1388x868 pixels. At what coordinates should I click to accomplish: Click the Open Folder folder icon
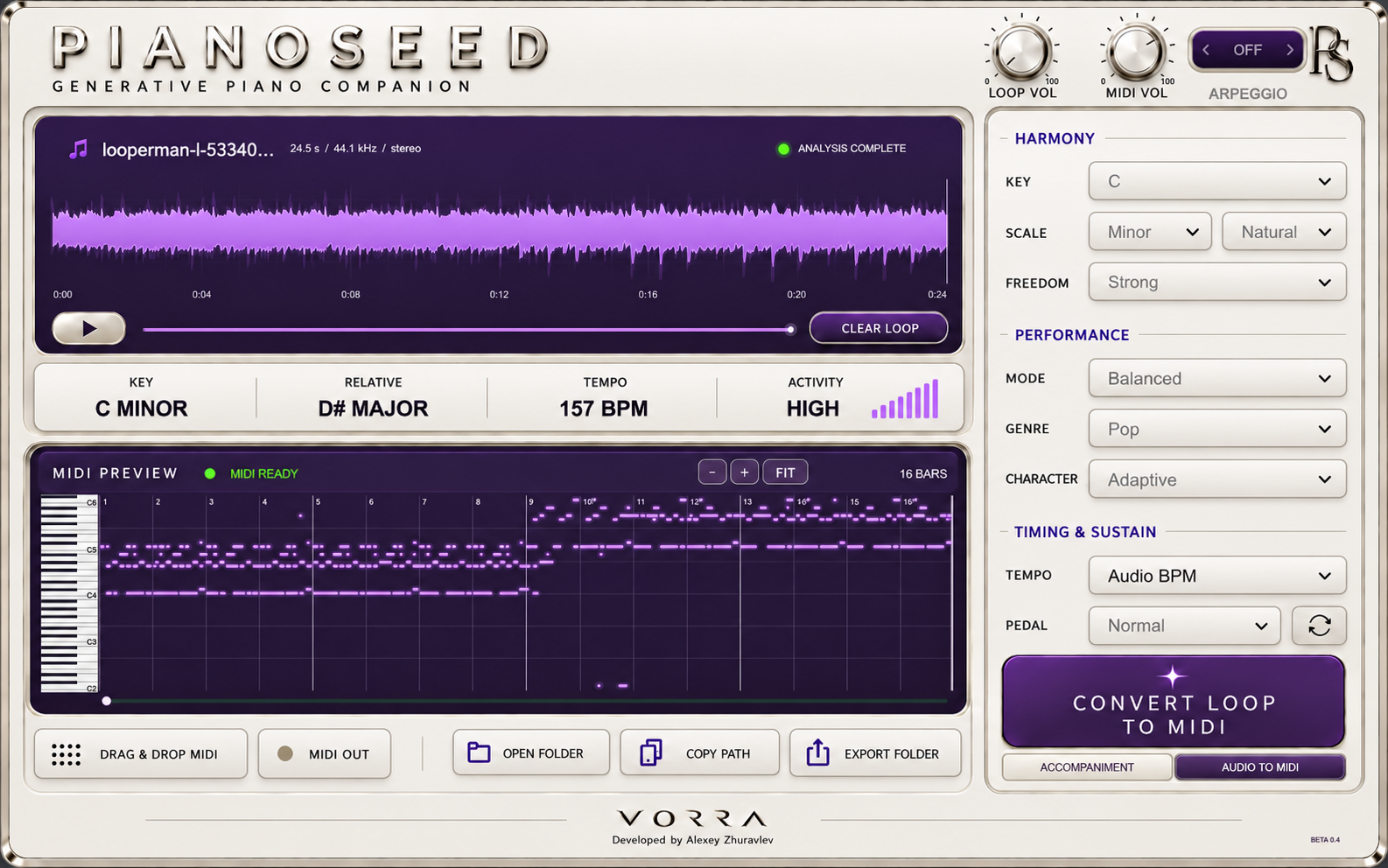[x=479, y=752]
